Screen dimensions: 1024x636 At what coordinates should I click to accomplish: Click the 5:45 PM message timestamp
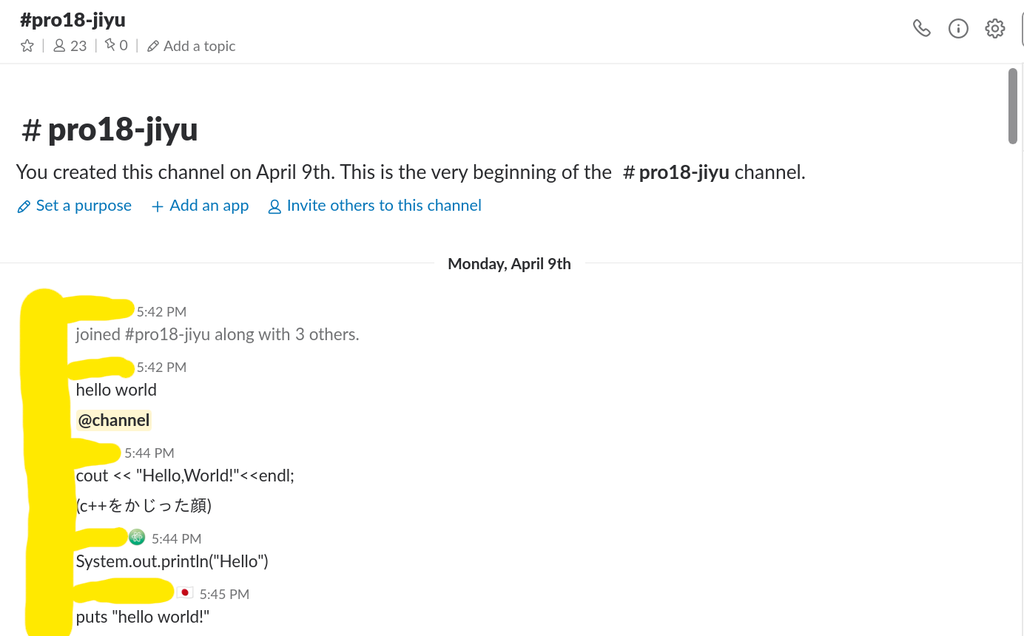pyautogui.click(x=224, y=594)
